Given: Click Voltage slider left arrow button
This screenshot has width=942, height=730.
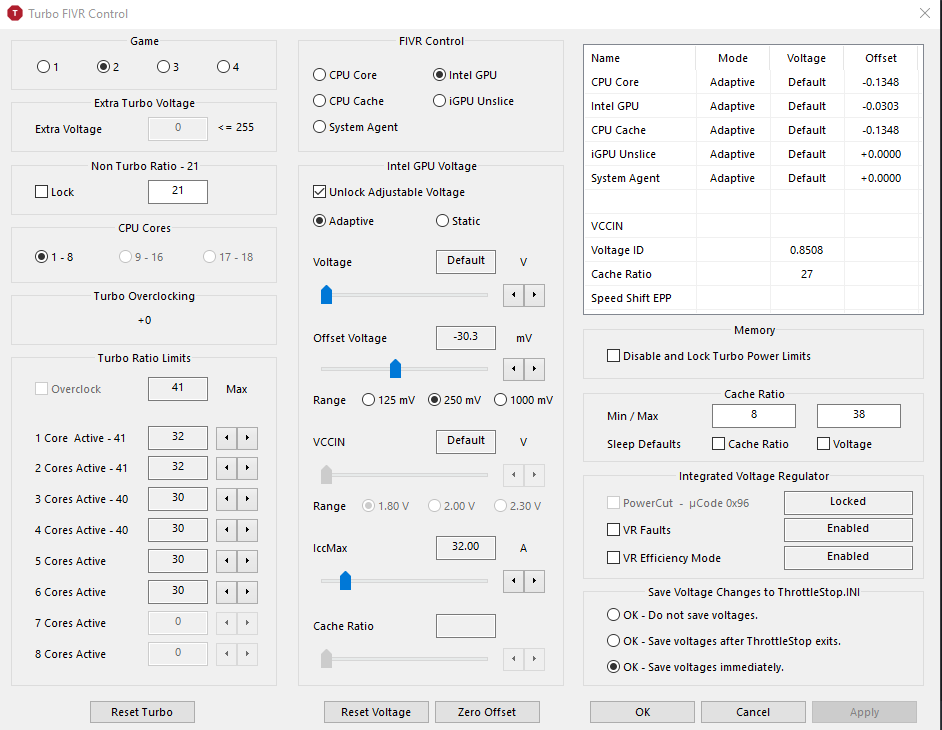Looking at the screenshot, I should point(514,295).
